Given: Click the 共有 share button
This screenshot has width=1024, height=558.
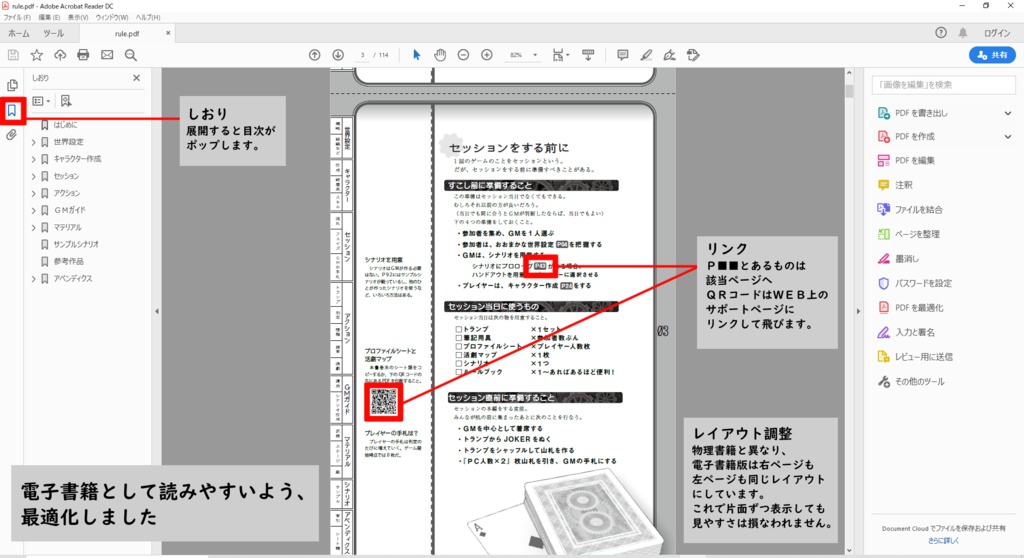Looking at the screenshot, I should (992, 56).
